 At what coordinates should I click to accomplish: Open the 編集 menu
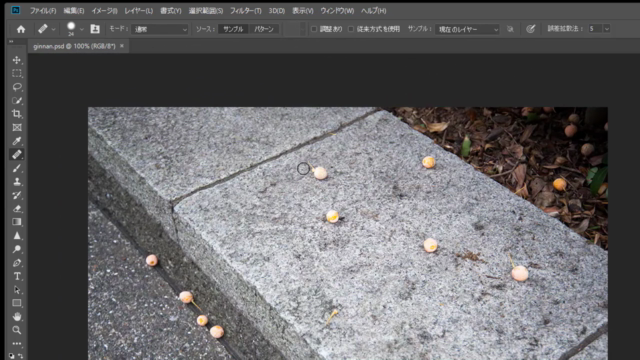pos(73,11)
